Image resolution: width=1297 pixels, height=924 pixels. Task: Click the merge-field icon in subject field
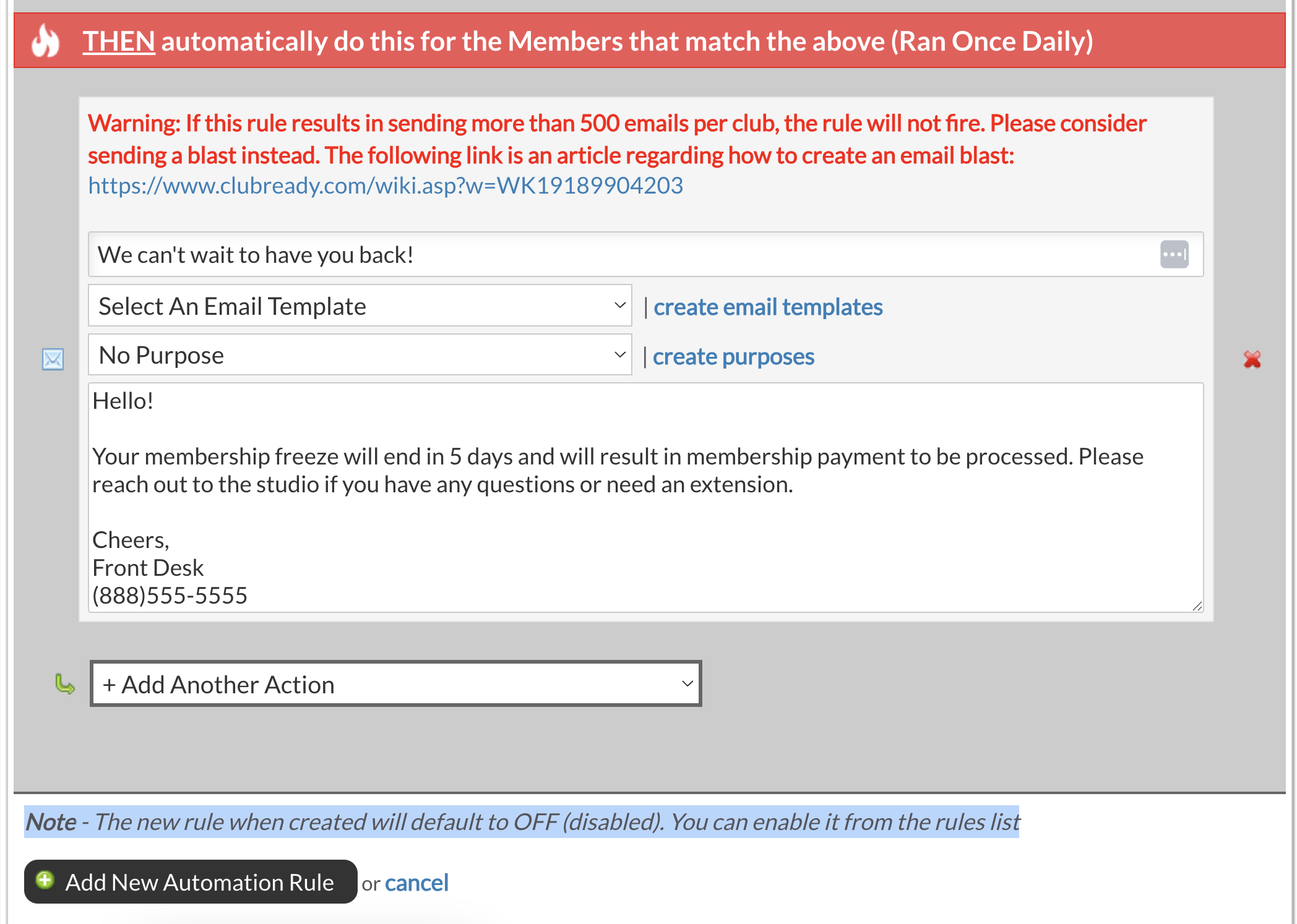[1174, 254]
